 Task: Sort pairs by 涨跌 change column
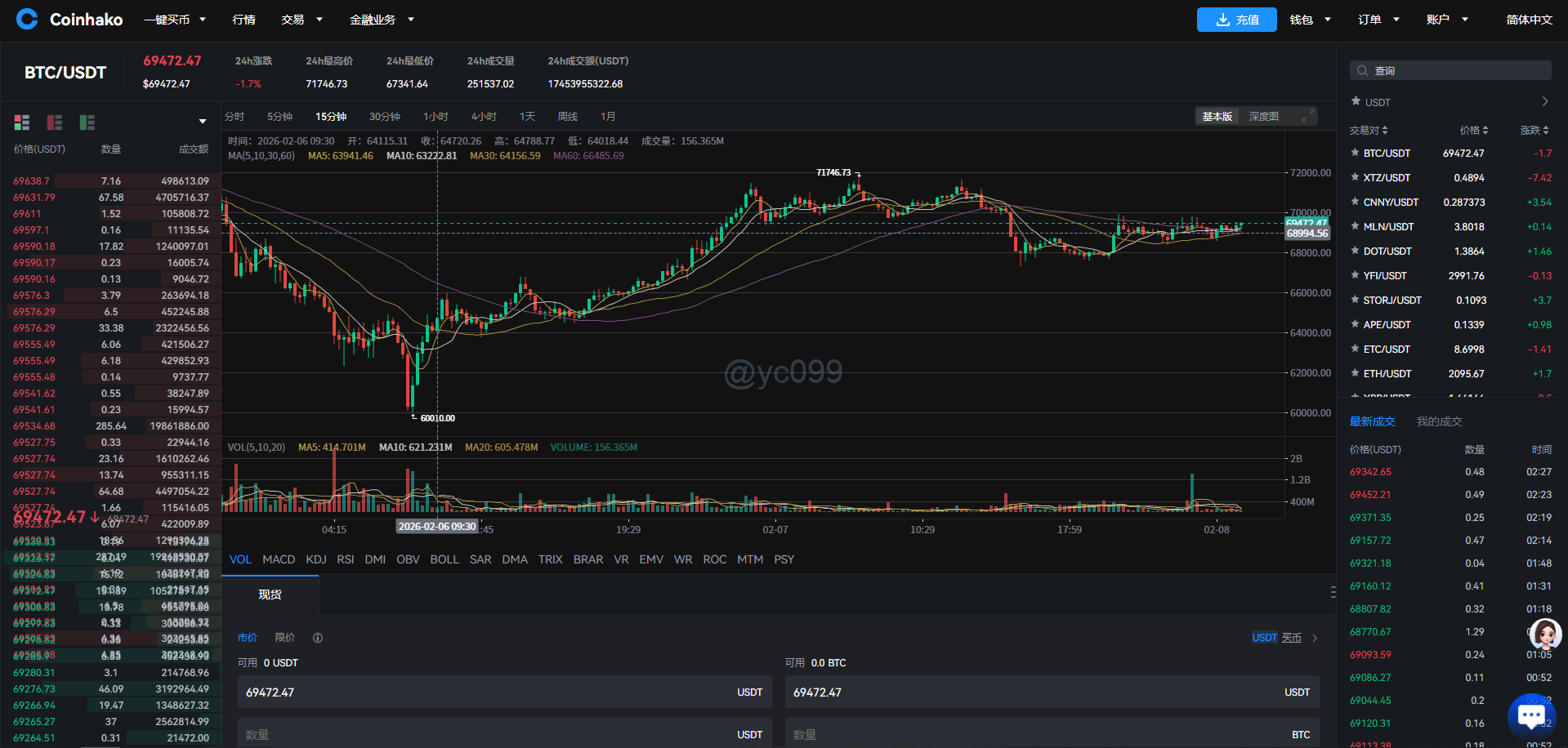click(1534, 131)
